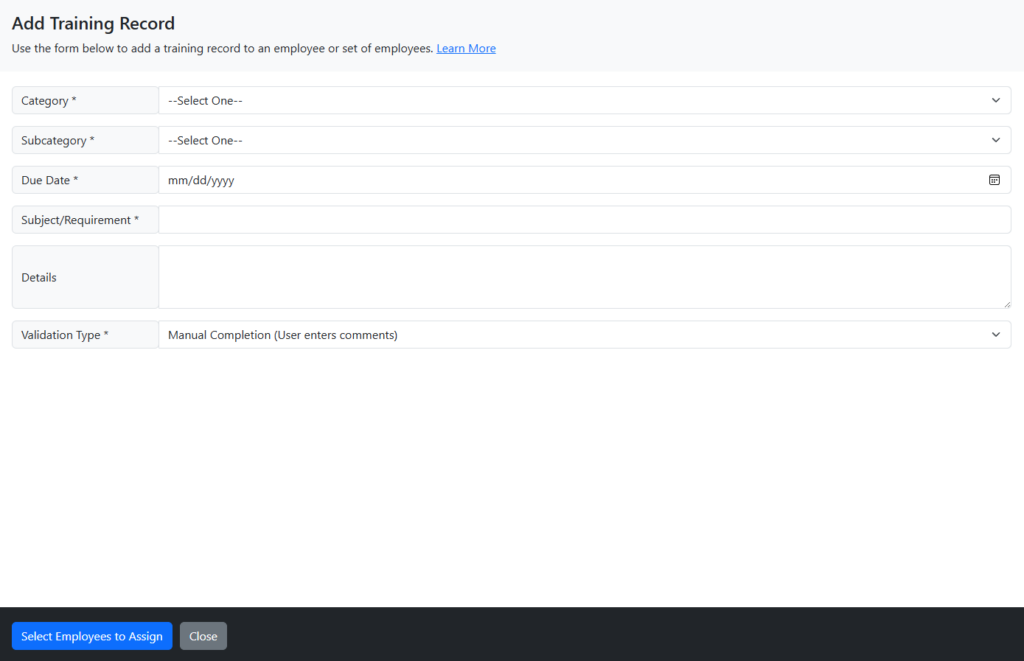Select the month segment of Due Date
Image resolution: width=1024 pixels, height=661 pixels.
[178, 181]
